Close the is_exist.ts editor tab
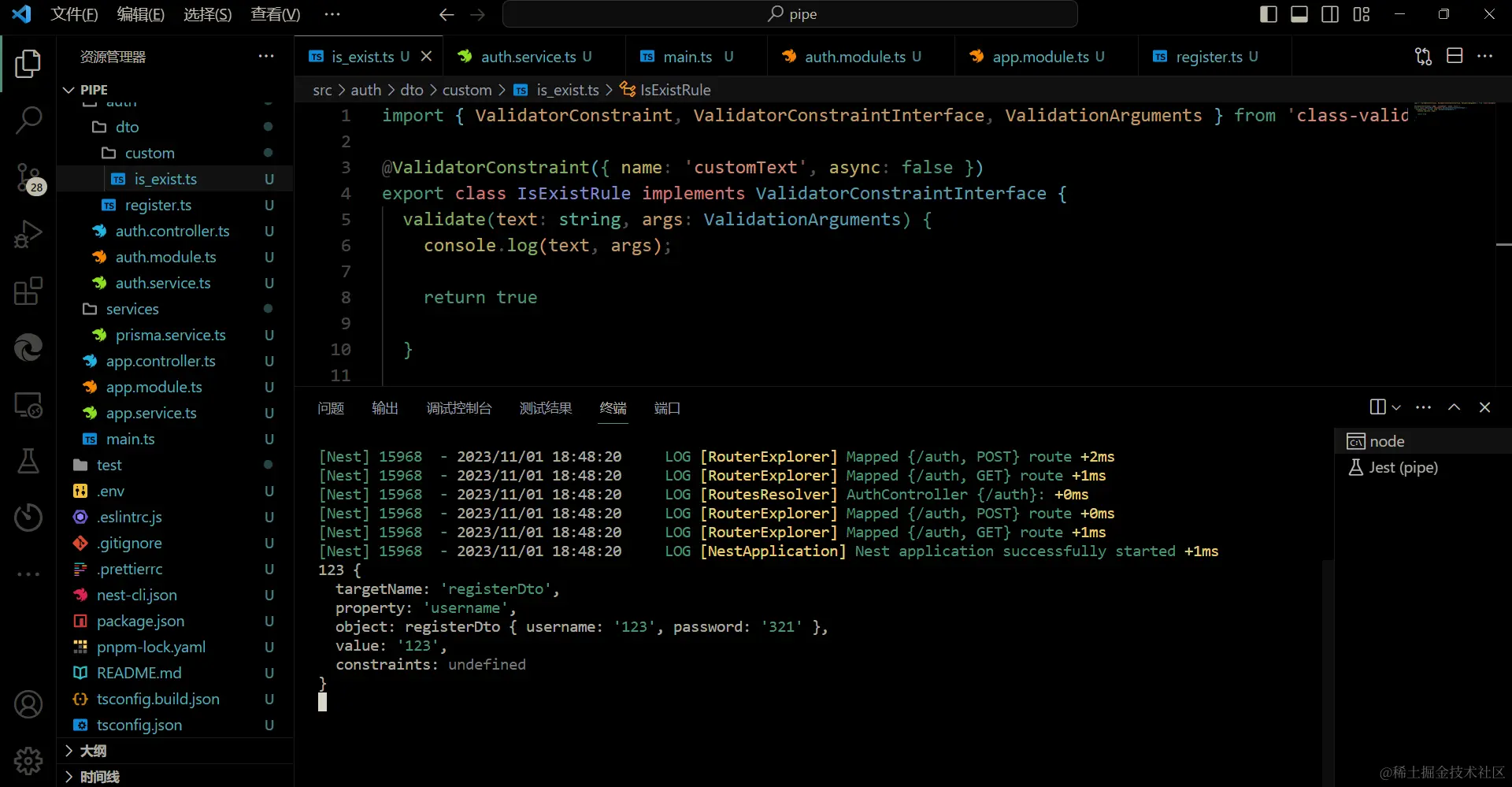 426,56
